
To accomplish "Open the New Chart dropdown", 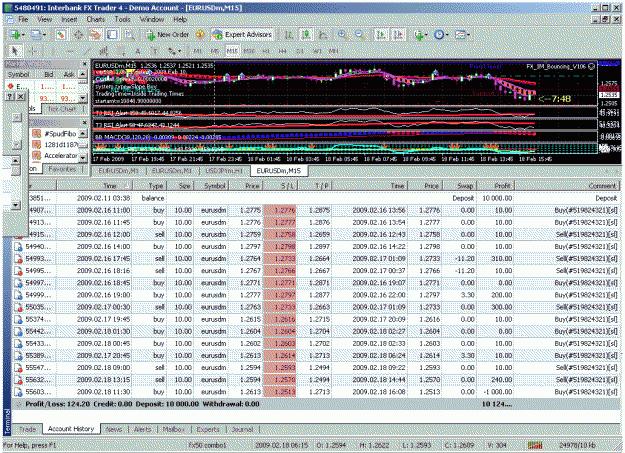I will 18,35.
